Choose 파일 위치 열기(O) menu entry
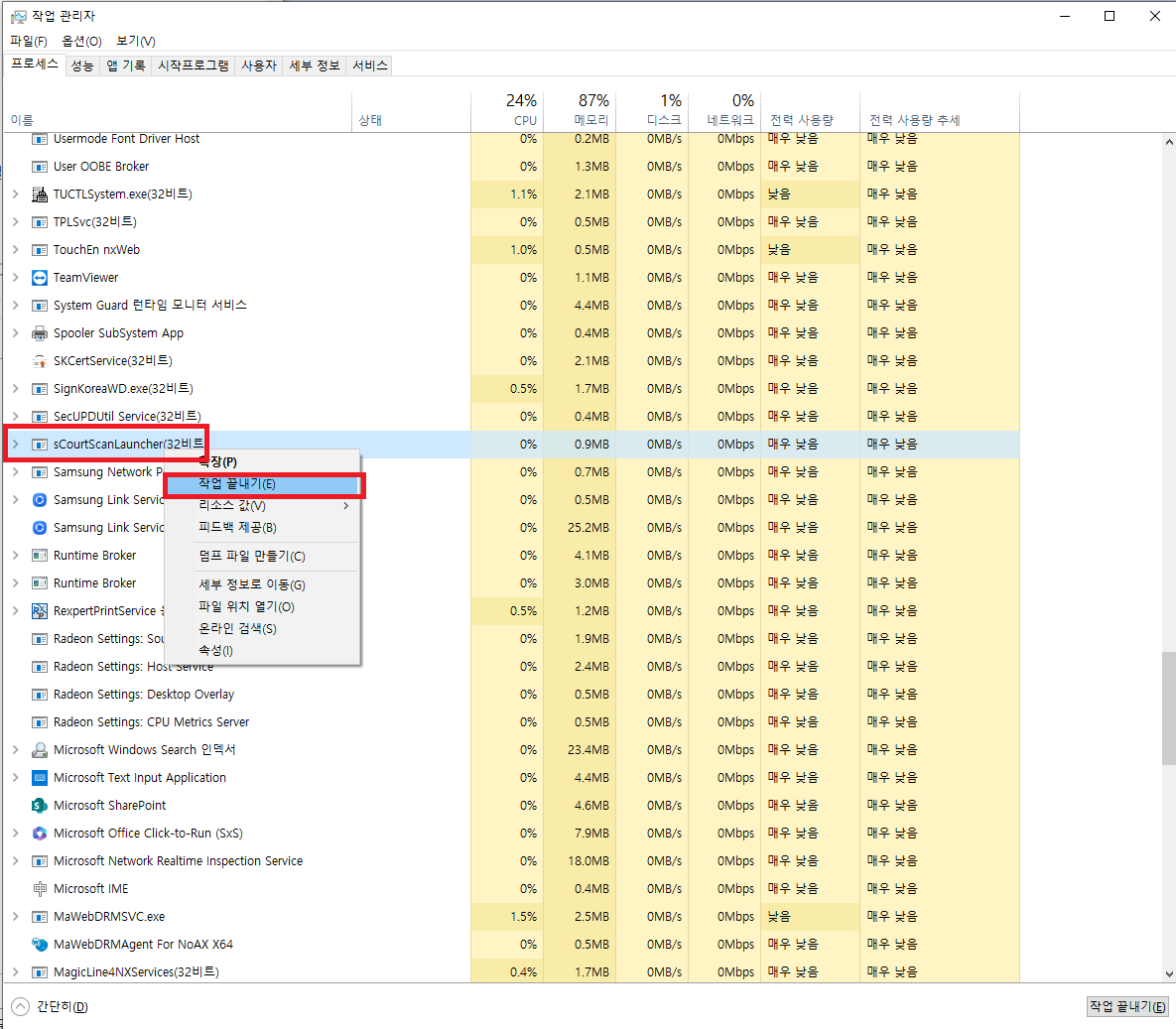This screenshot has height=1029, width=1176. click(x=262, y=606)
